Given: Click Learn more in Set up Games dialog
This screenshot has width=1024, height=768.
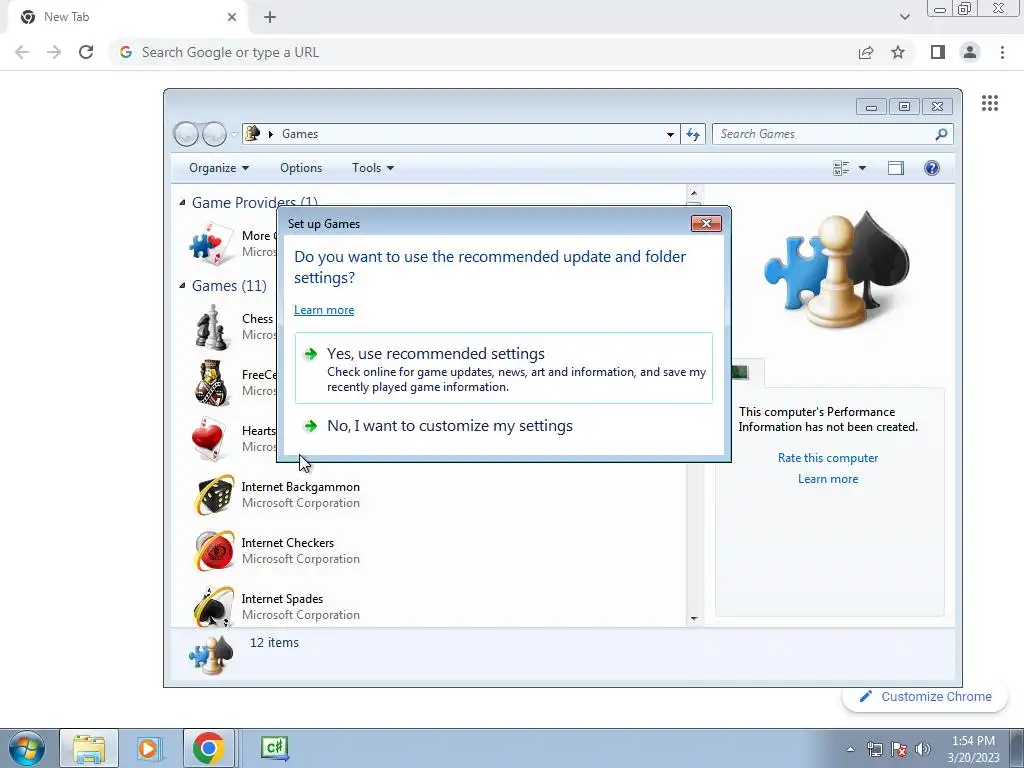Looking at the screenshot, I should pos(324,310).
